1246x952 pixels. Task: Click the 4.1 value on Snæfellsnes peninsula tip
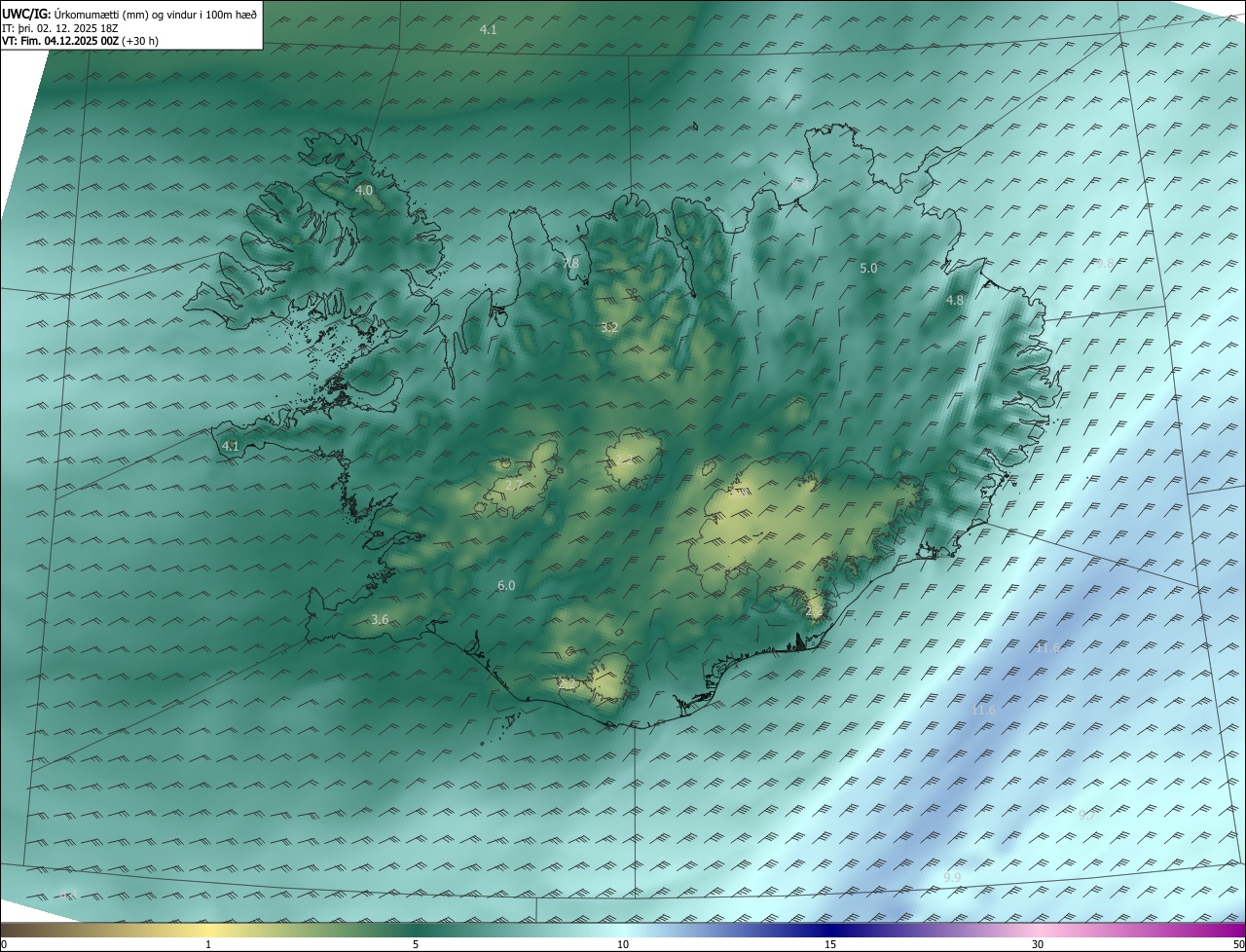231,446
